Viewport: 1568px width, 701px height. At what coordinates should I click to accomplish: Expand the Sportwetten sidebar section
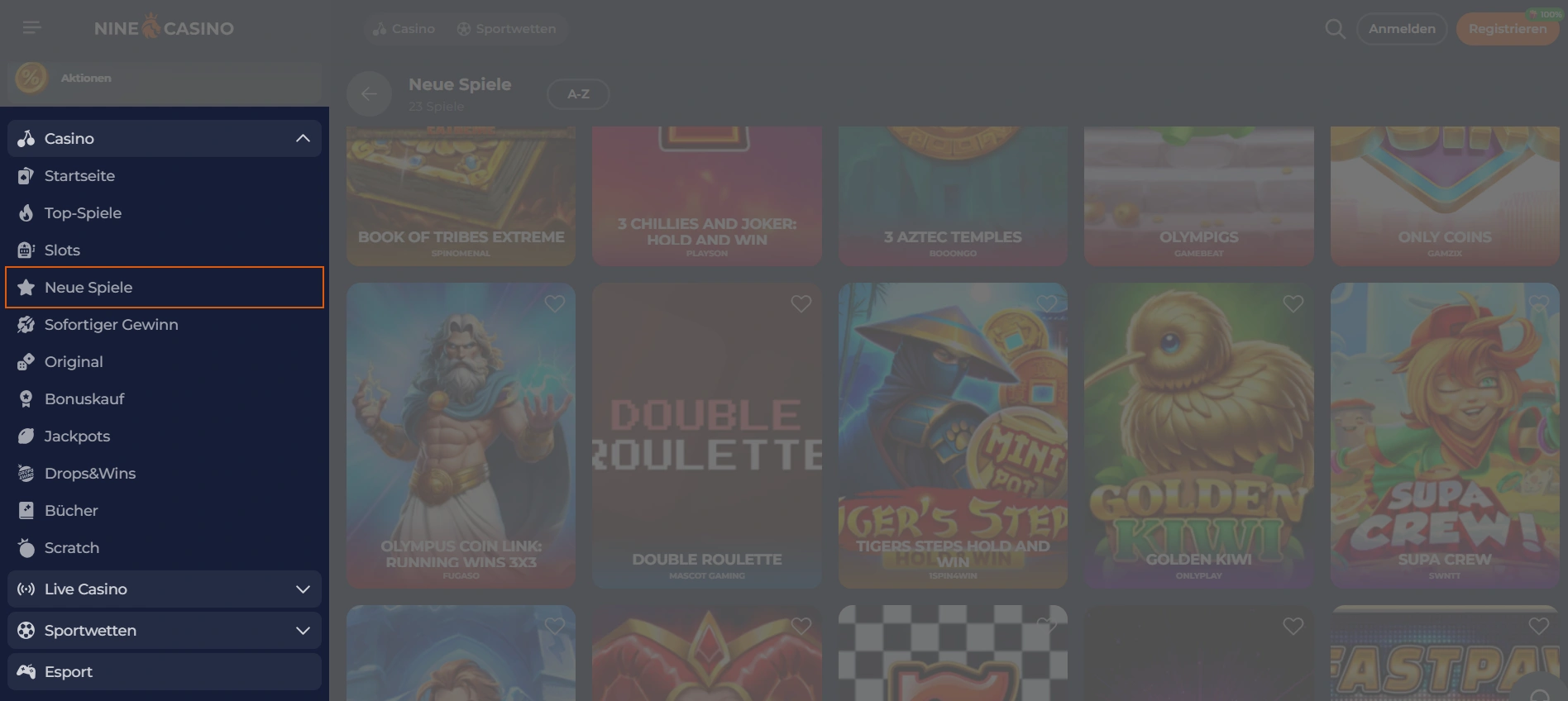pos(303,631)
